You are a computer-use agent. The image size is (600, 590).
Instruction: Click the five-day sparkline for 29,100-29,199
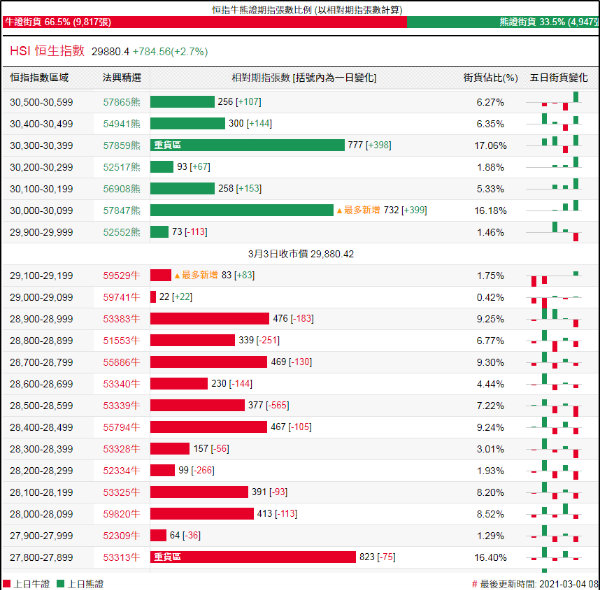[554, 278]
